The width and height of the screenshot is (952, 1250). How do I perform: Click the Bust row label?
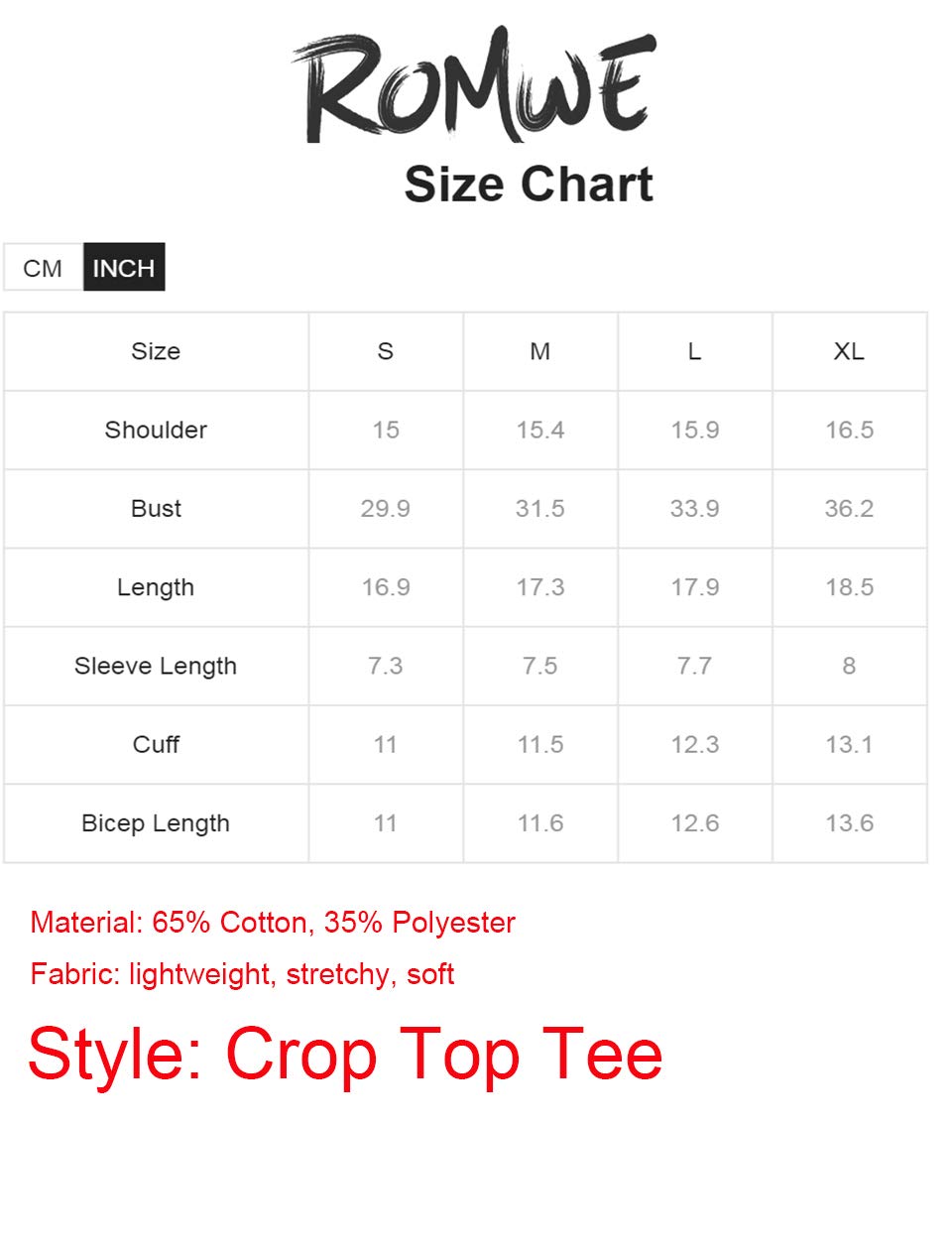point(156,509)
